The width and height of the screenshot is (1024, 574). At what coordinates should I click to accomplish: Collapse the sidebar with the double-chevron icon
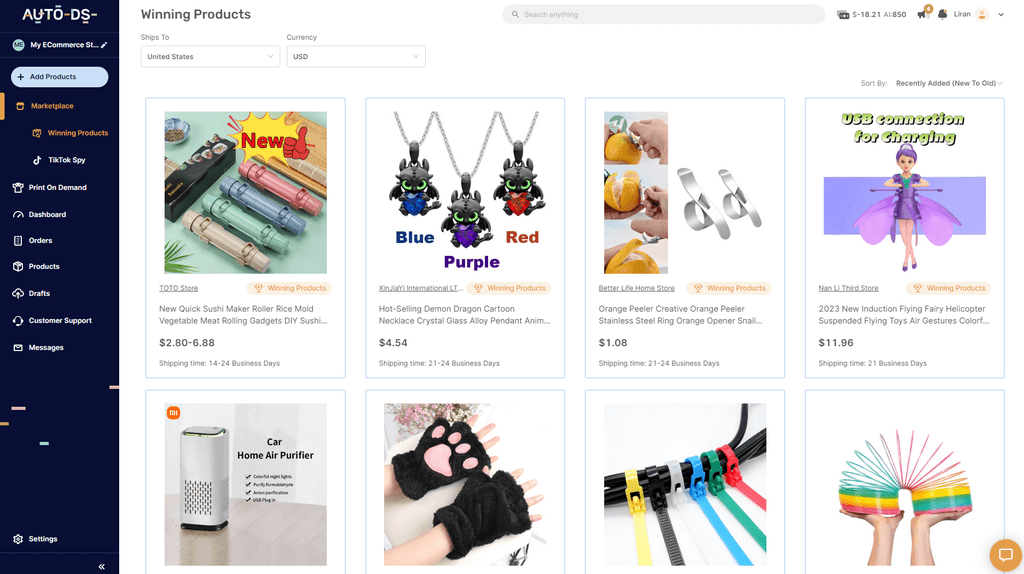[101, 566]
